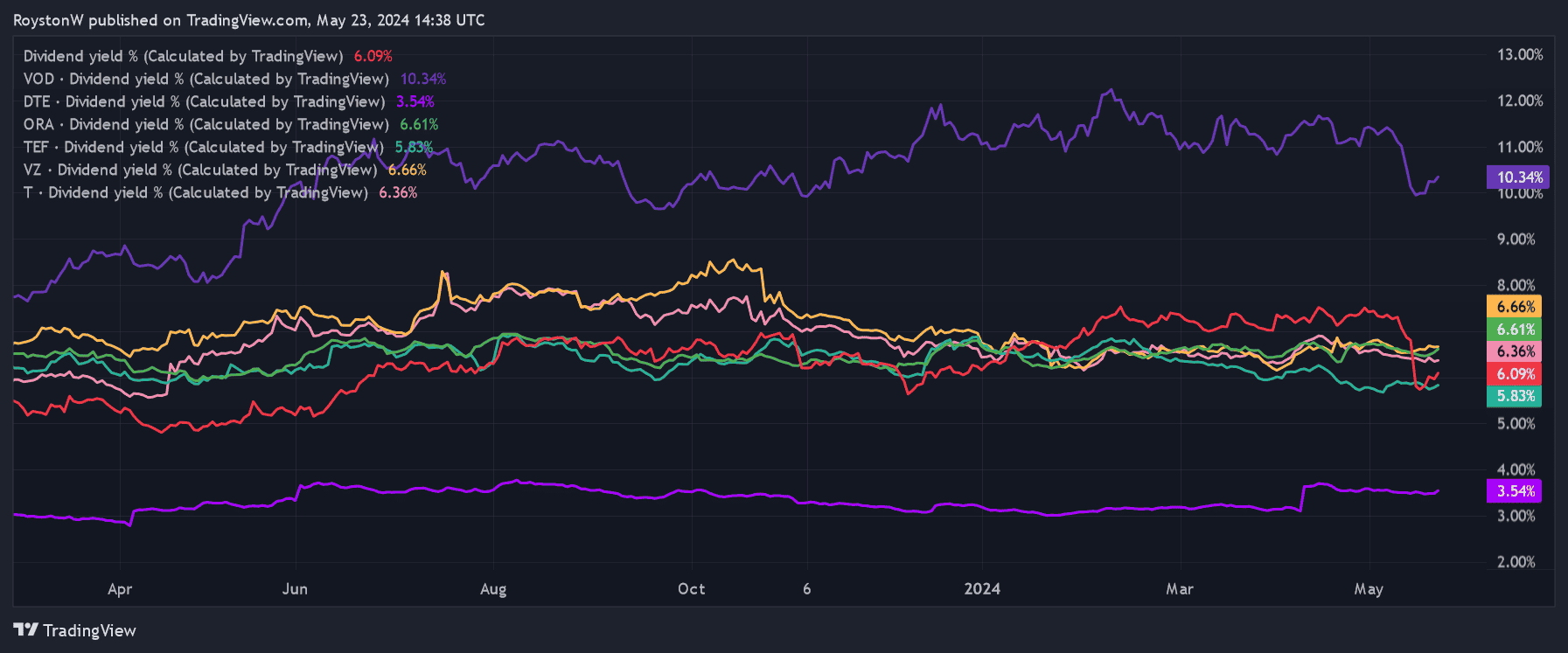
Task: Click the Oct label on time axis
Action: [691, 588]
